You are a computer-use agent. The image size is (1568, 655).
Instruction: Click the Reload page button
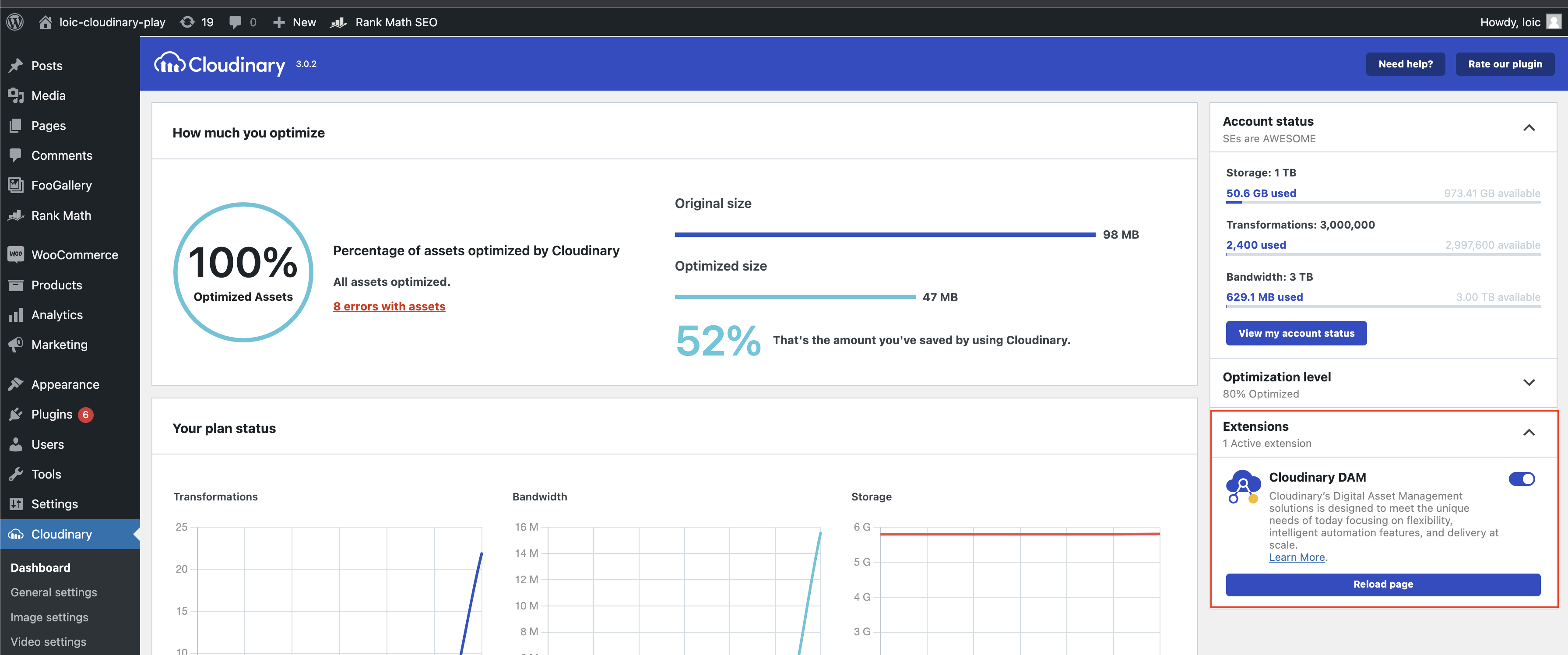(1383, 585)
